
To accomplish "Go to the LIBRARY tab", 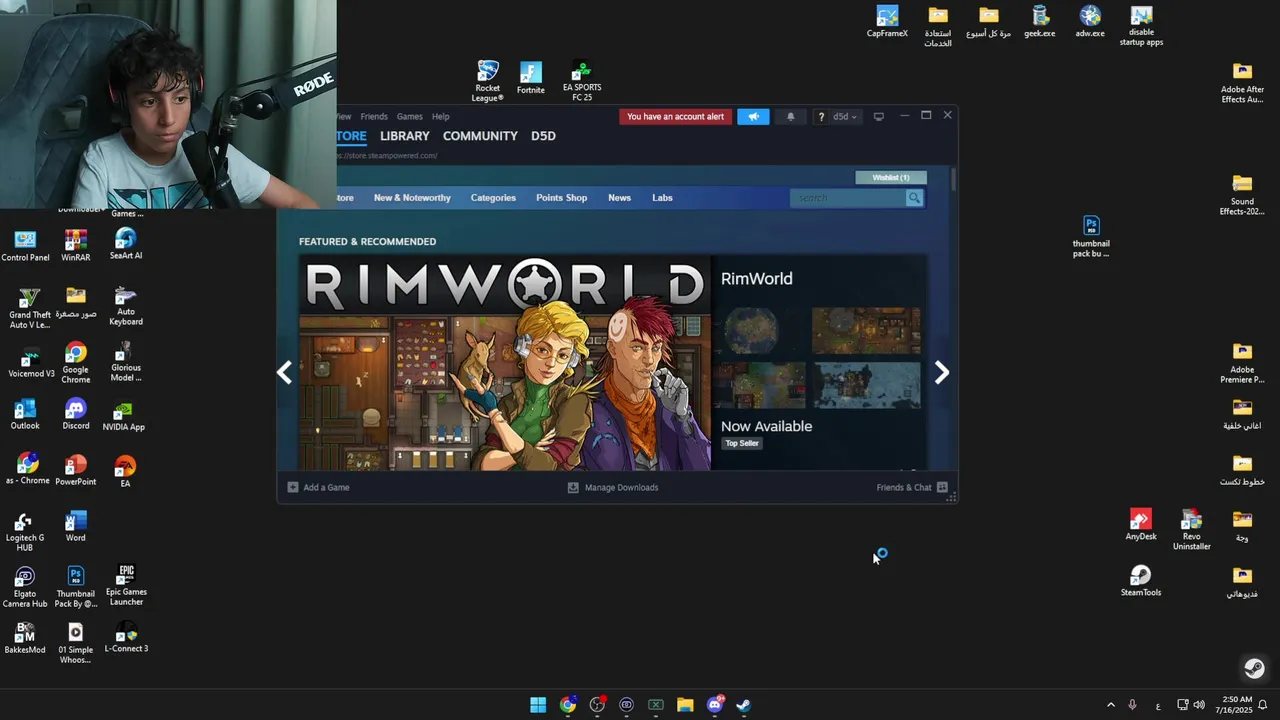I will coord(404,136).
